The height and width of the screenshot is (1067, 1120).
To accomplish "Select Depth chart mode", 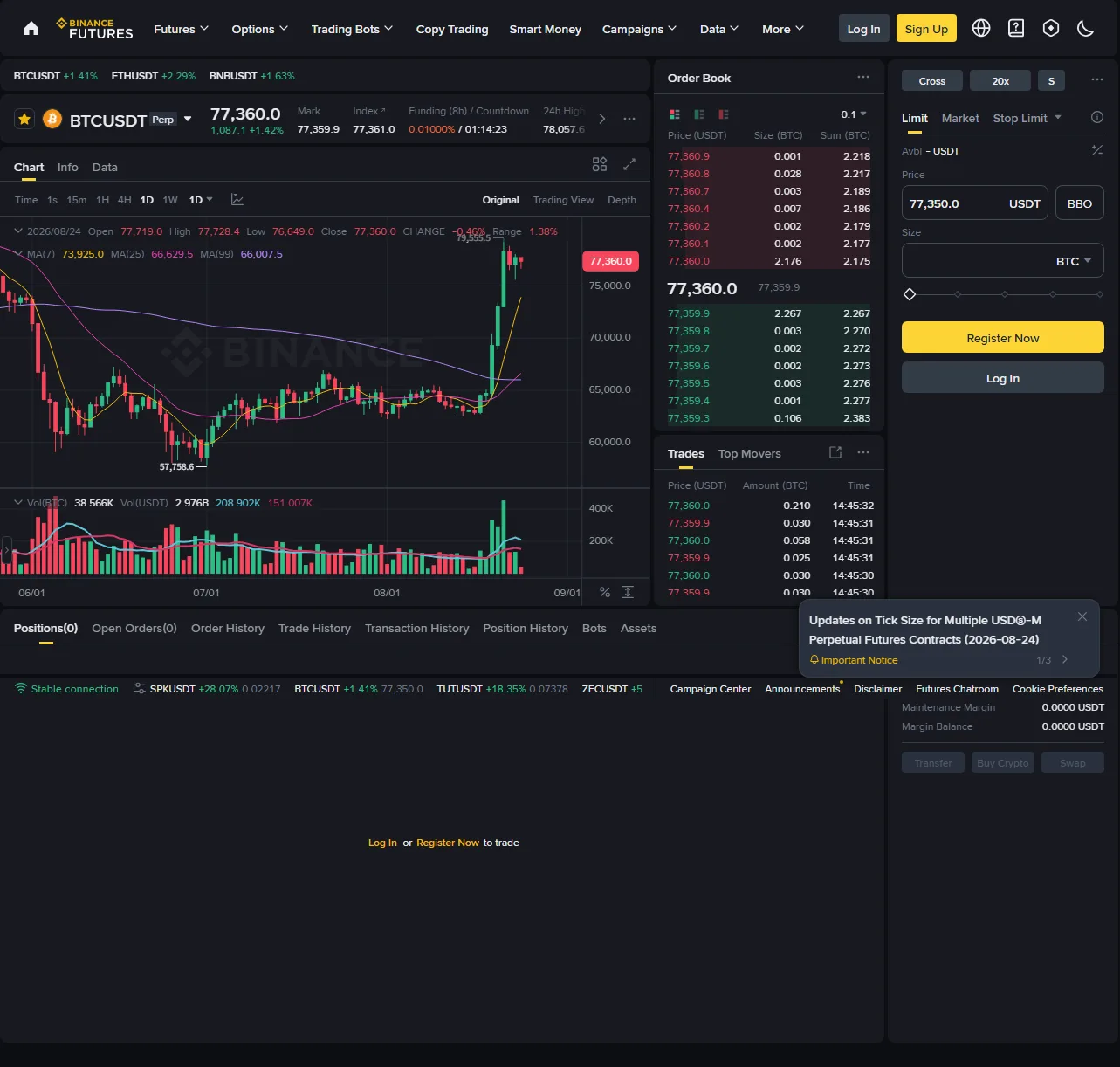I will point(622,200).
